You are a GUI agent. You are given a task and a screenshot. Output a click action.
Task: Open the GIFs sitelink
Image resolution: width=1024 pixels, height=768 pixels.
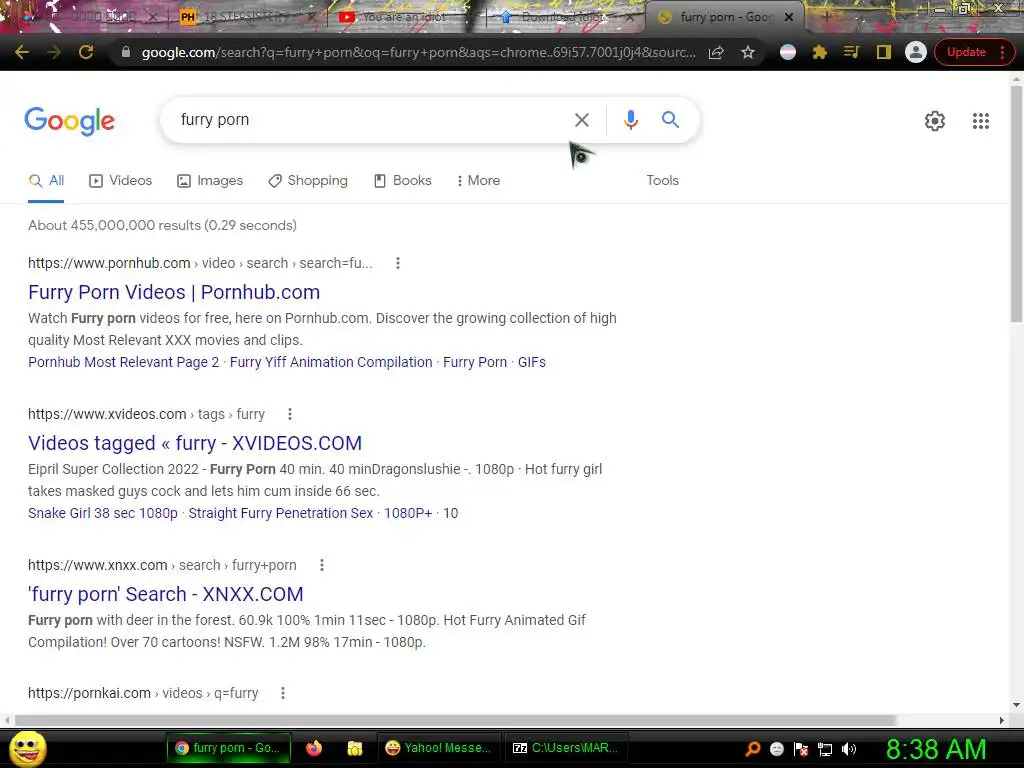(x=532, y=362)
